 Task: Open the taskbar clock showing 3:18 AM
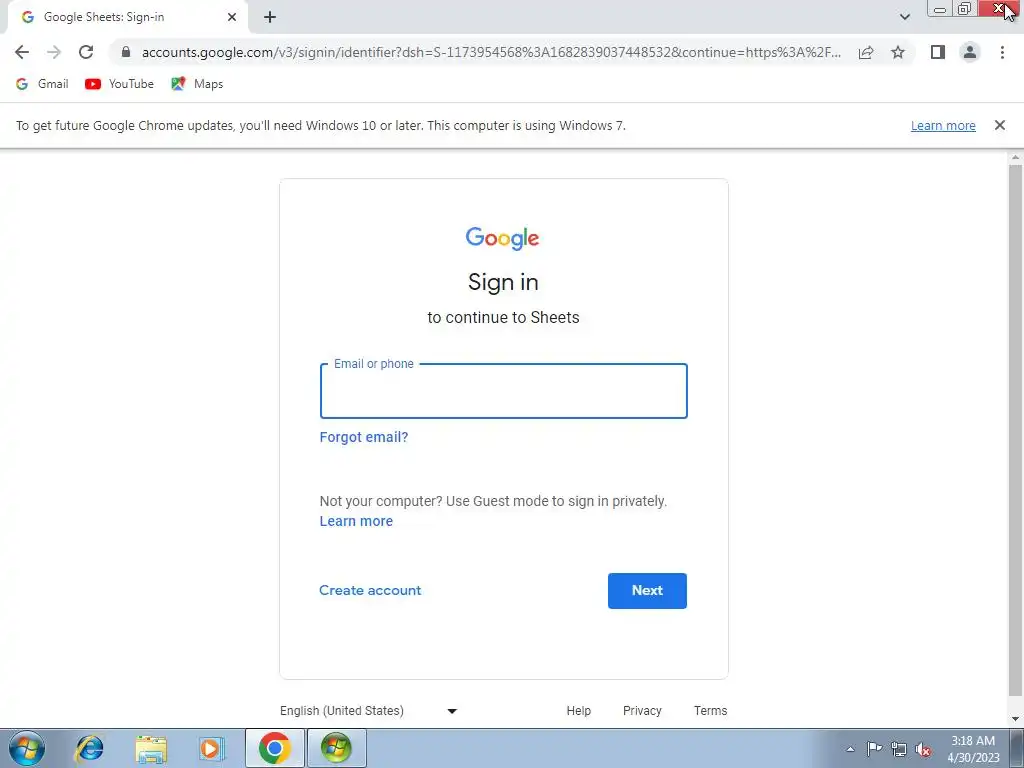pyautogui.click(x=973, y=749)
